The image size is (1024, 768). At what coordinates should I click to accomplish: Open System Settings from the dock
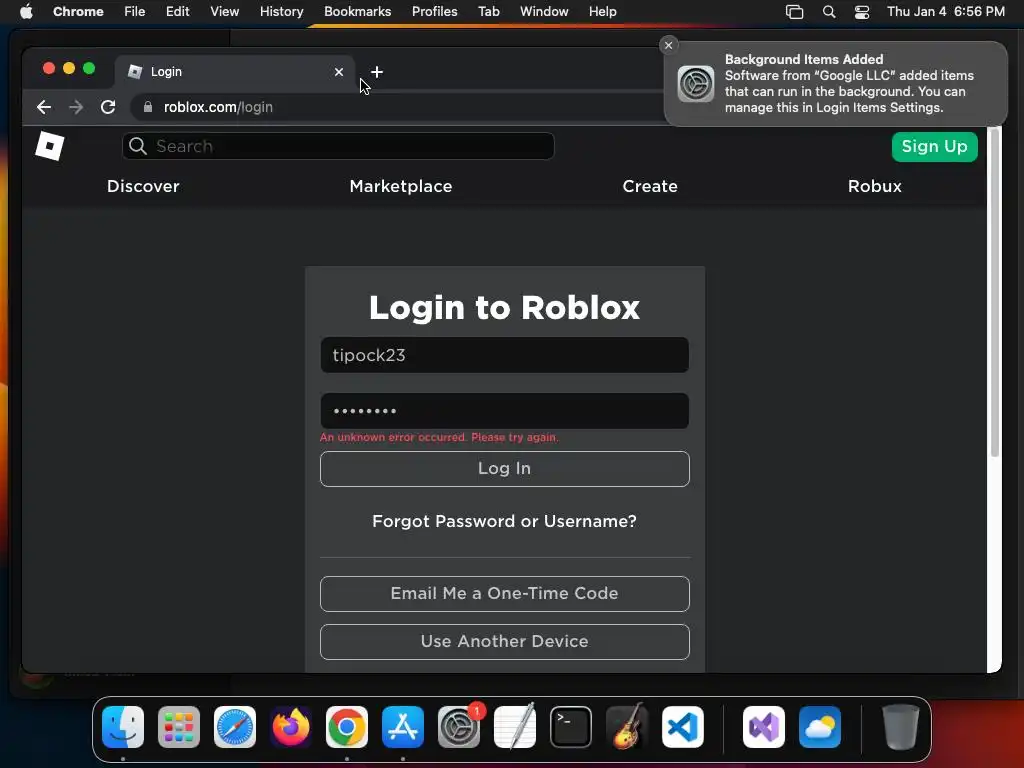tap(458, 727)
